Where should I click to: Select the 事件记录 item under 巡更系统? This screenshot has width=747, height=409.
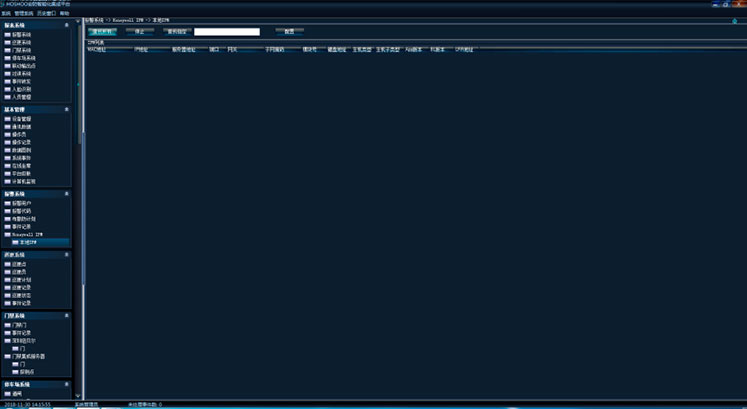[22, 303]
